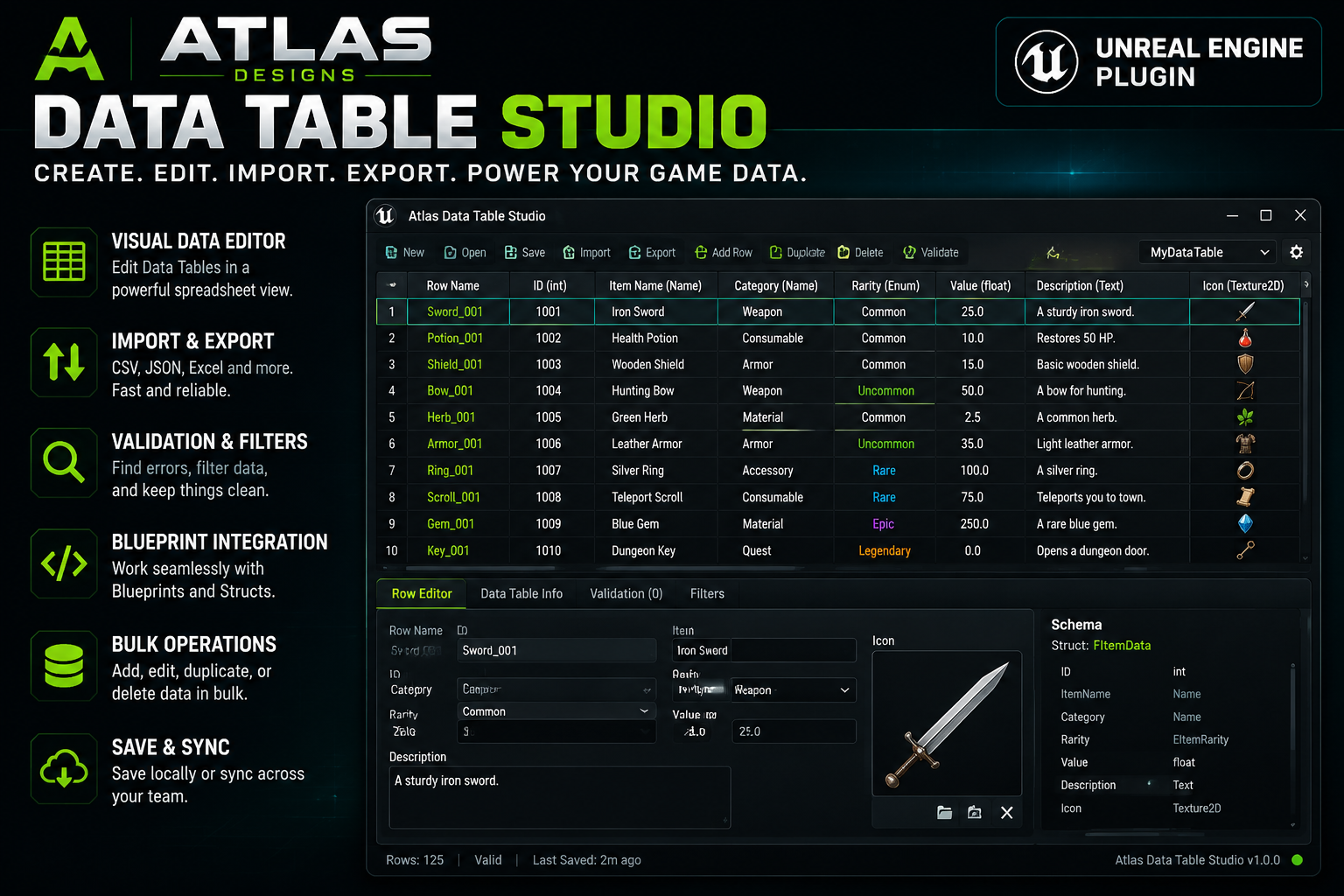1344x896 pixels.
Task: Click the Rarity (Enum) column header
Action: tap(885, 285)
